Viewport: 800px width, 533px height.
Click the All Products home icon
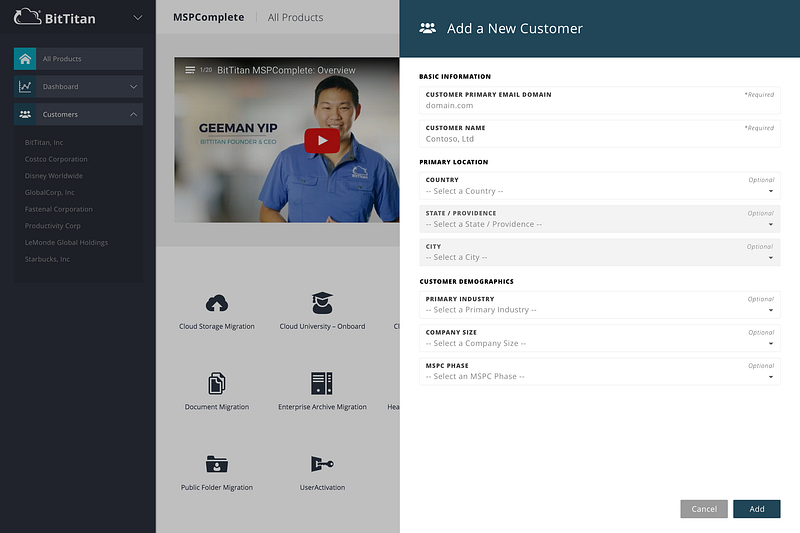25,59
